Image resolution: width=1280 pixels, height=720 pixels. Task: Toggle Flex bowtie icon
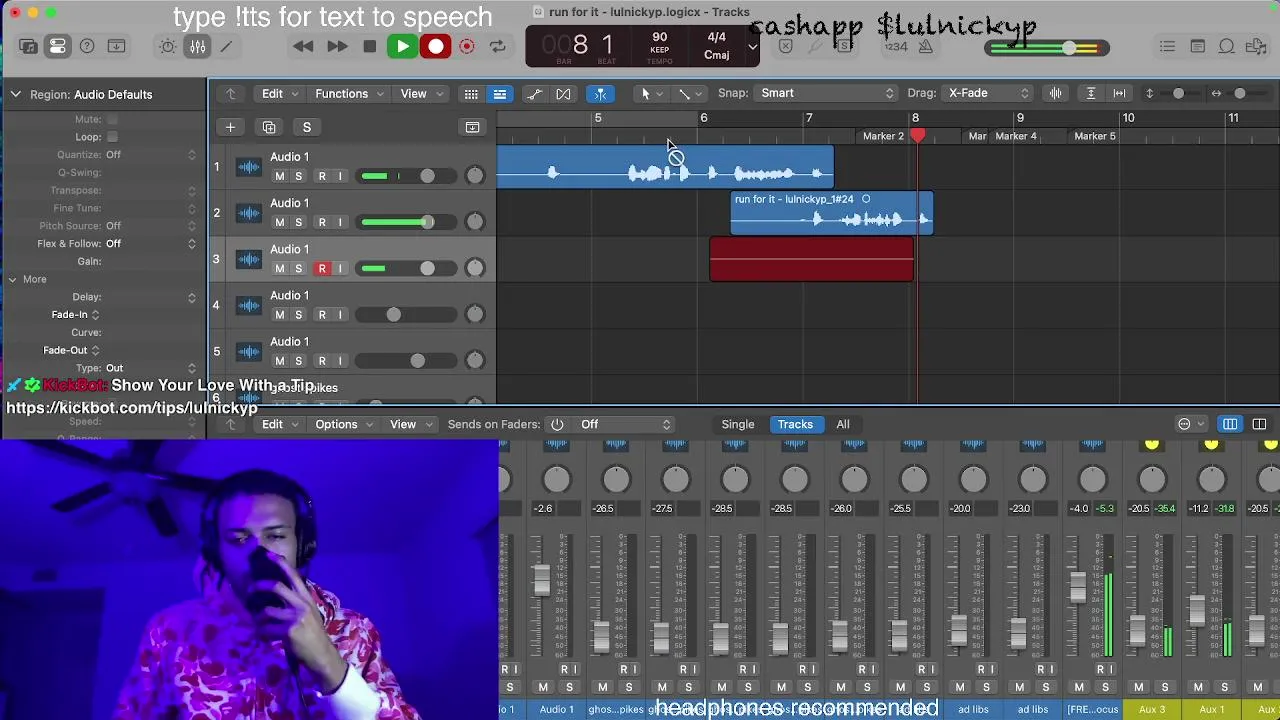(x=563, y=93)
